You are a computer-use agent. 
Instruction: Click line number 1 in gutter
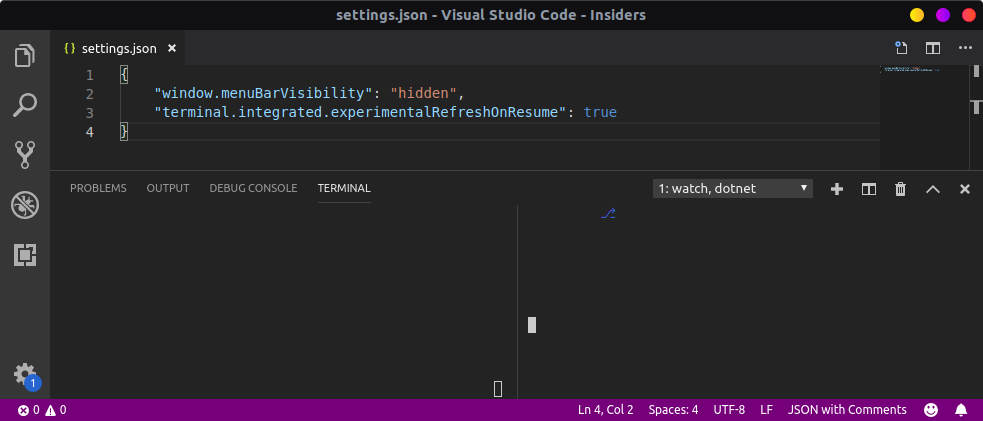pos(90,75)
